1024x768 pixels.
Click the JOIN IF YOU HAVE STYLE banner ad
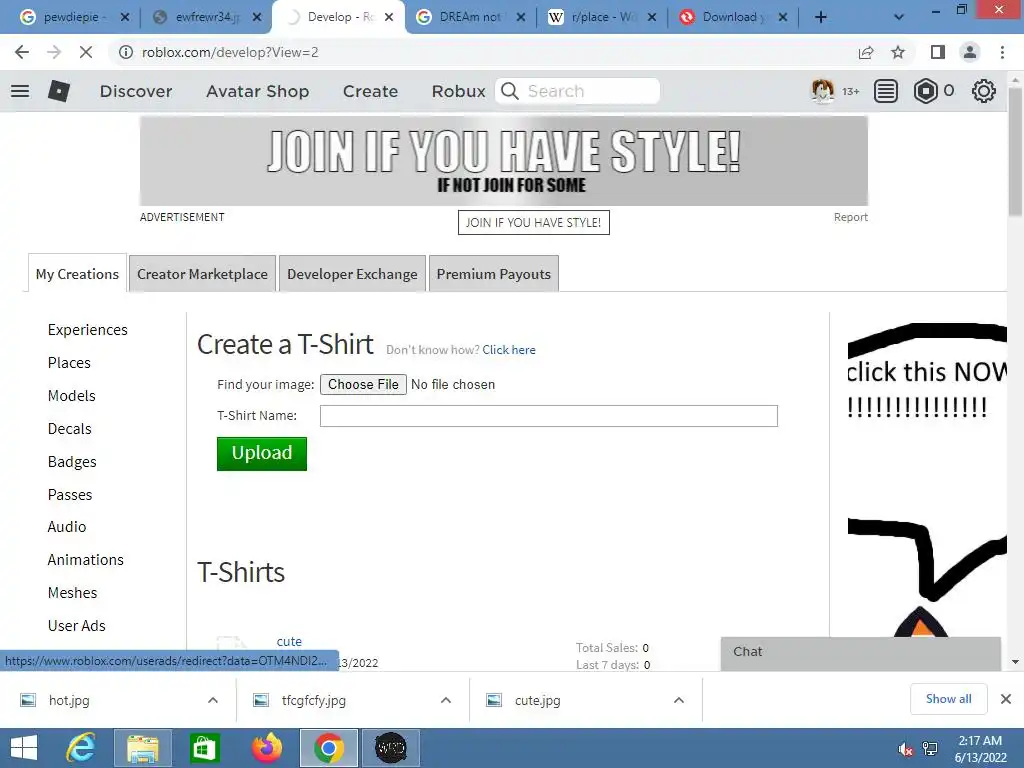click(x=504, y=161)
